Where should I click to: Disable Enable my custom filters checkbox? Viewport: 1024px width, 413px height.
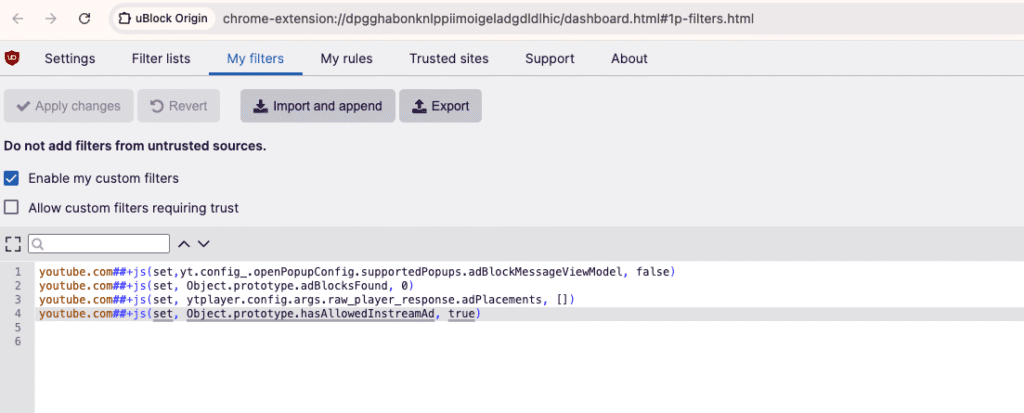point(11,178)
